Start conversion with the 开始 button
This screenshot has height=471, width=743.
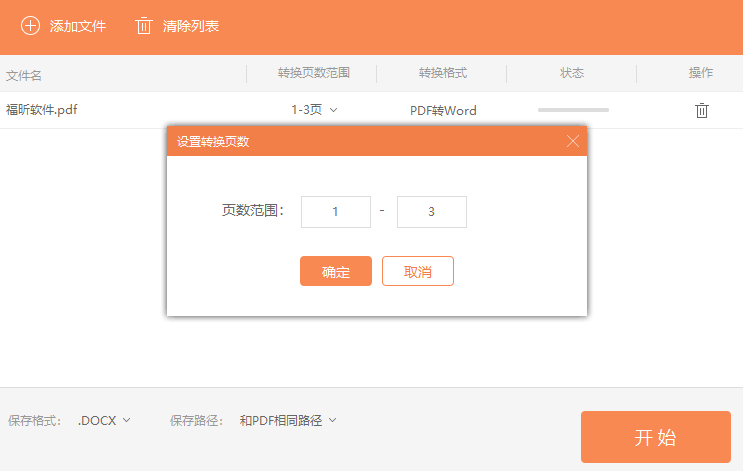pyautogui.click(x=656, y=437)
